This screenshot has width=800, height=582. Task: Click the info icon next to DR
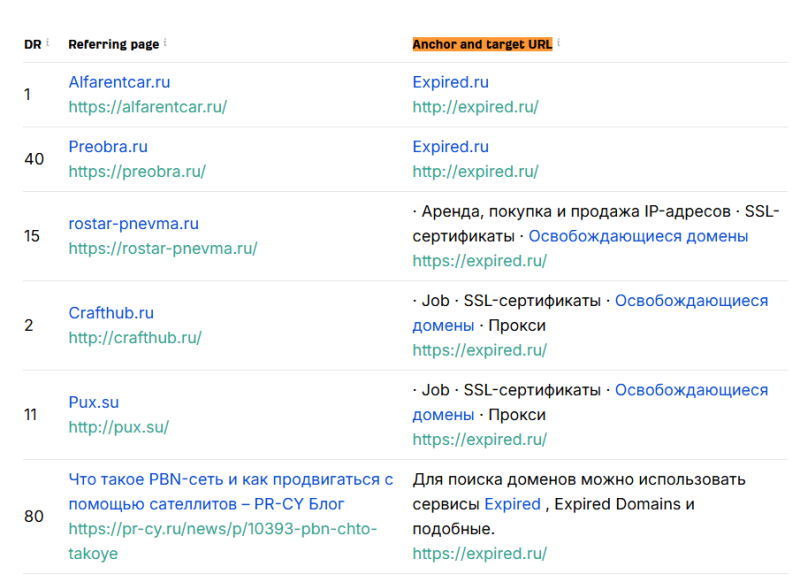point(47,43)
